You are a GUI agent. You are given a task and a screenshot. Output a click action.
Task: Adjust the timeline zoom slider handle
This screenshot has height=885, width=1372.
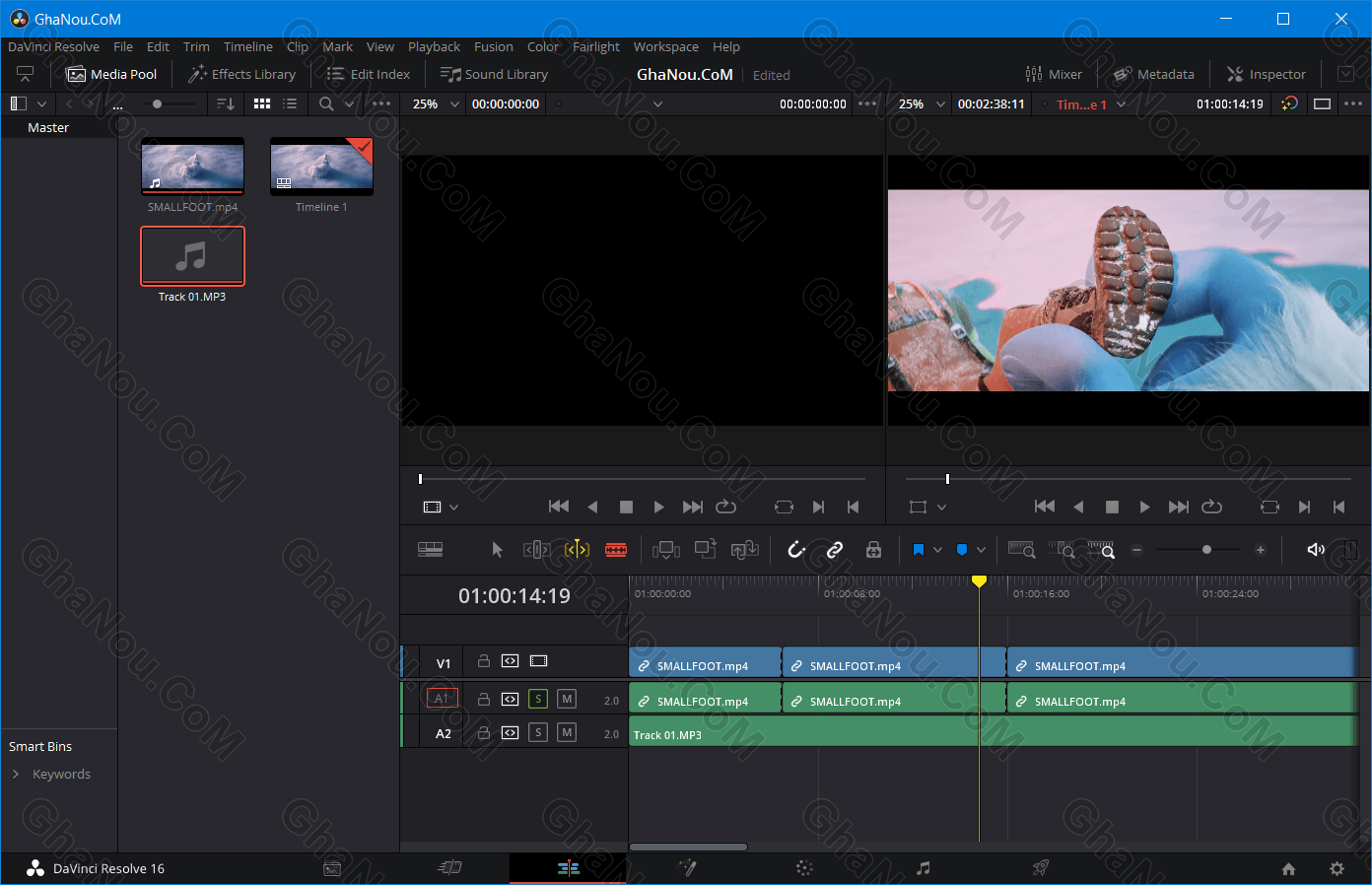point(1206,550)
